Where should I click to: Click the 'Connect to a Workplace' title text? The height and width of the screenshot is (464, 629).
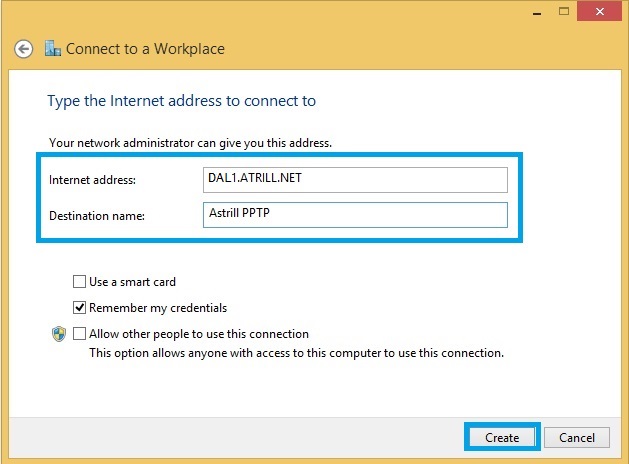pyautogui.click(x=145, y=49)
